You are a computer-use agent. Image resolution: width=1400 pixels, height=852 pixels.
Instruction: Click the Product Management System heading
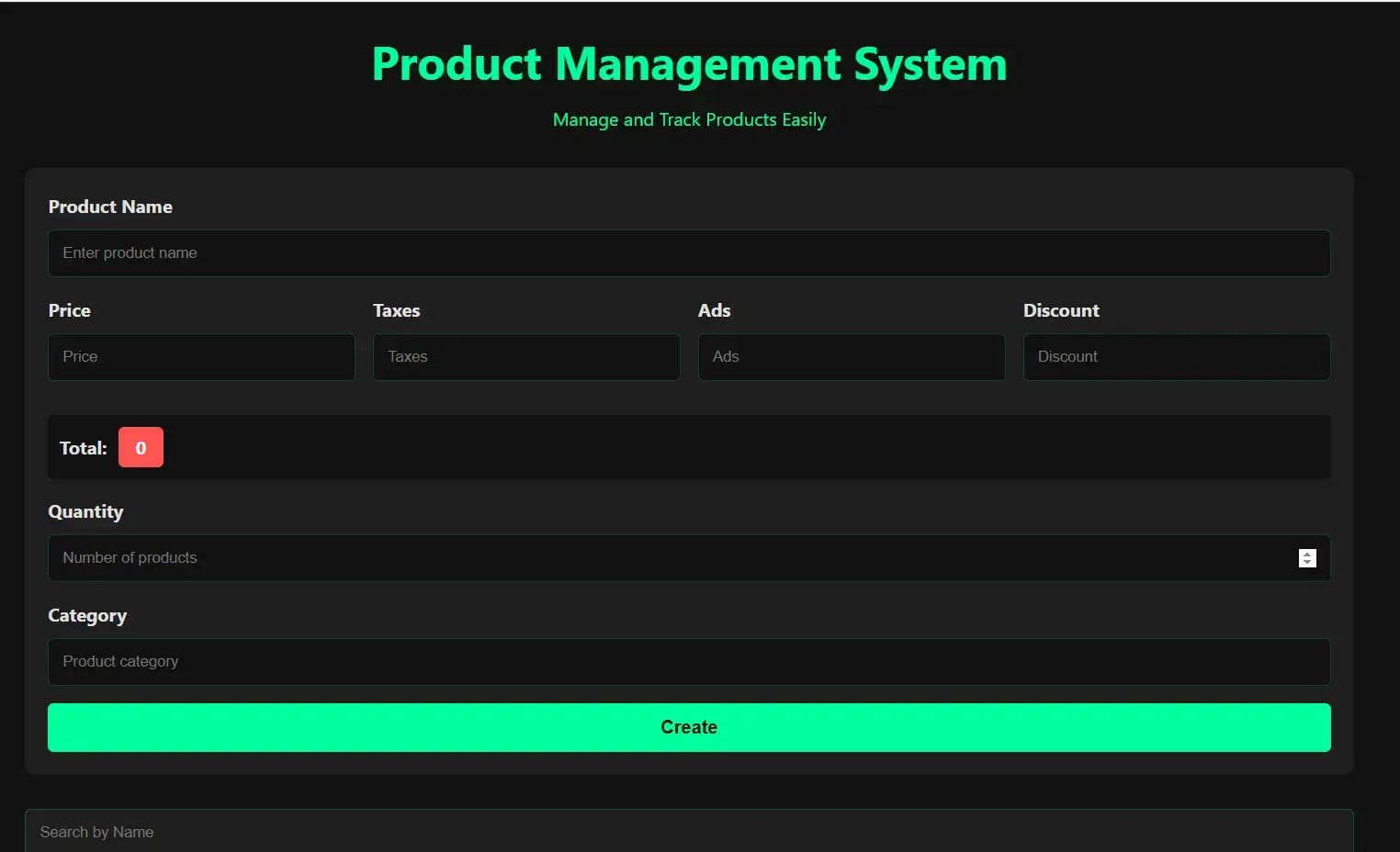689,64
